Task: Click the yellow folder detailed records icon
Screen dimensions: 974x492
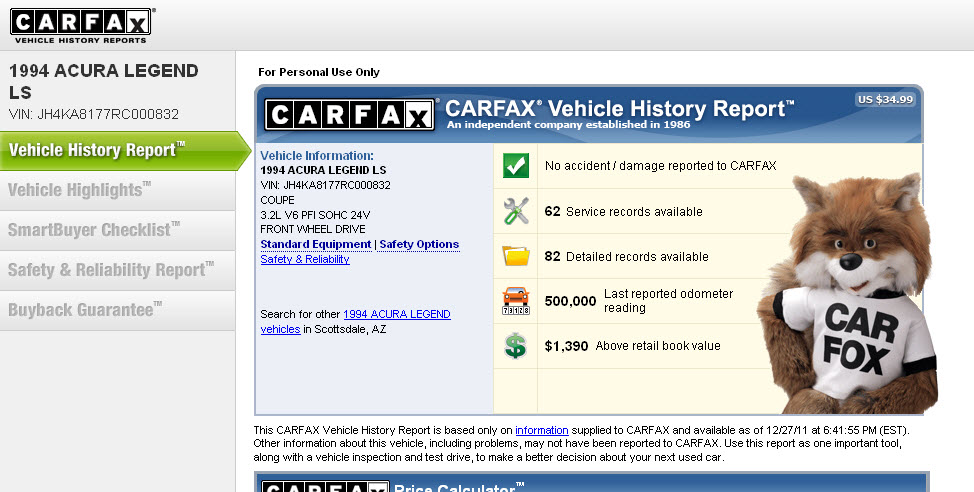Action: (516, 257)
